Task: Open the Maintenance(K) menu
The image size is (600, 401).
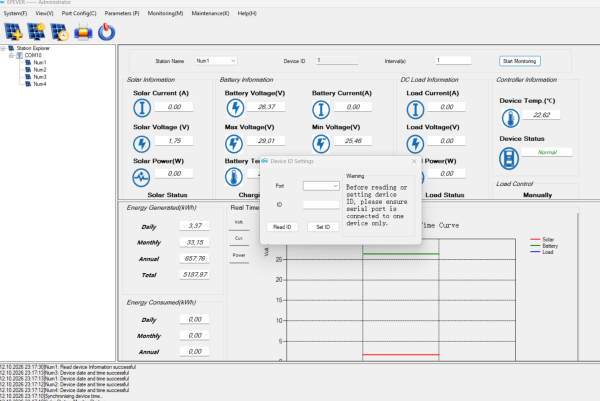Action: click(210, 13)
